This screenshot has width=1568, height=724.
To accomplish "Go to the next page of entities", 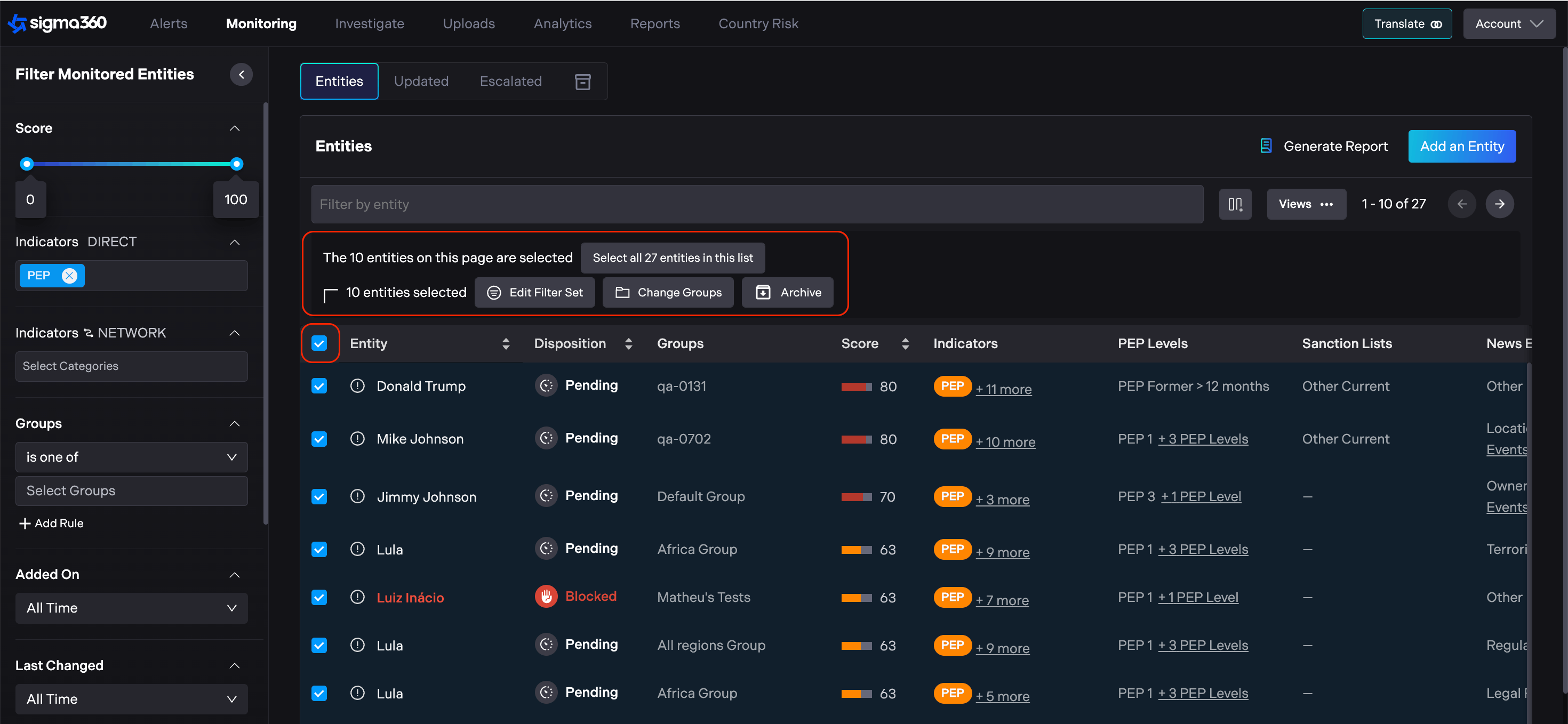I will 1499,204.
